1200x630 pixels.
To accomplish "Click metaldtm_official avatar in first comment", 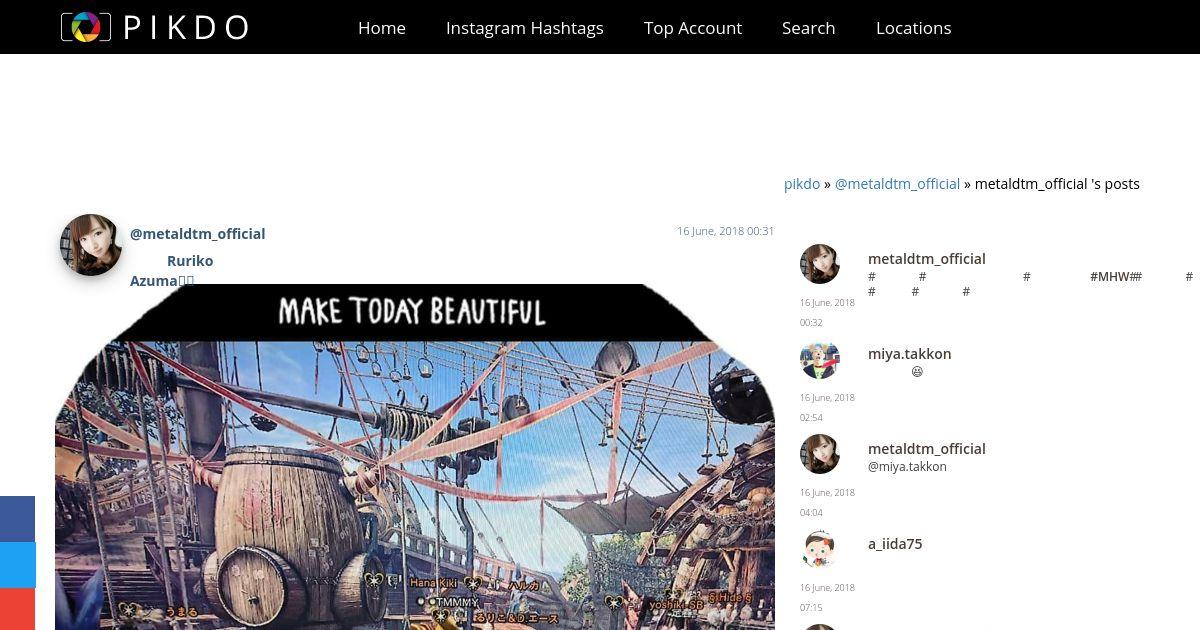I will [820, 264].
